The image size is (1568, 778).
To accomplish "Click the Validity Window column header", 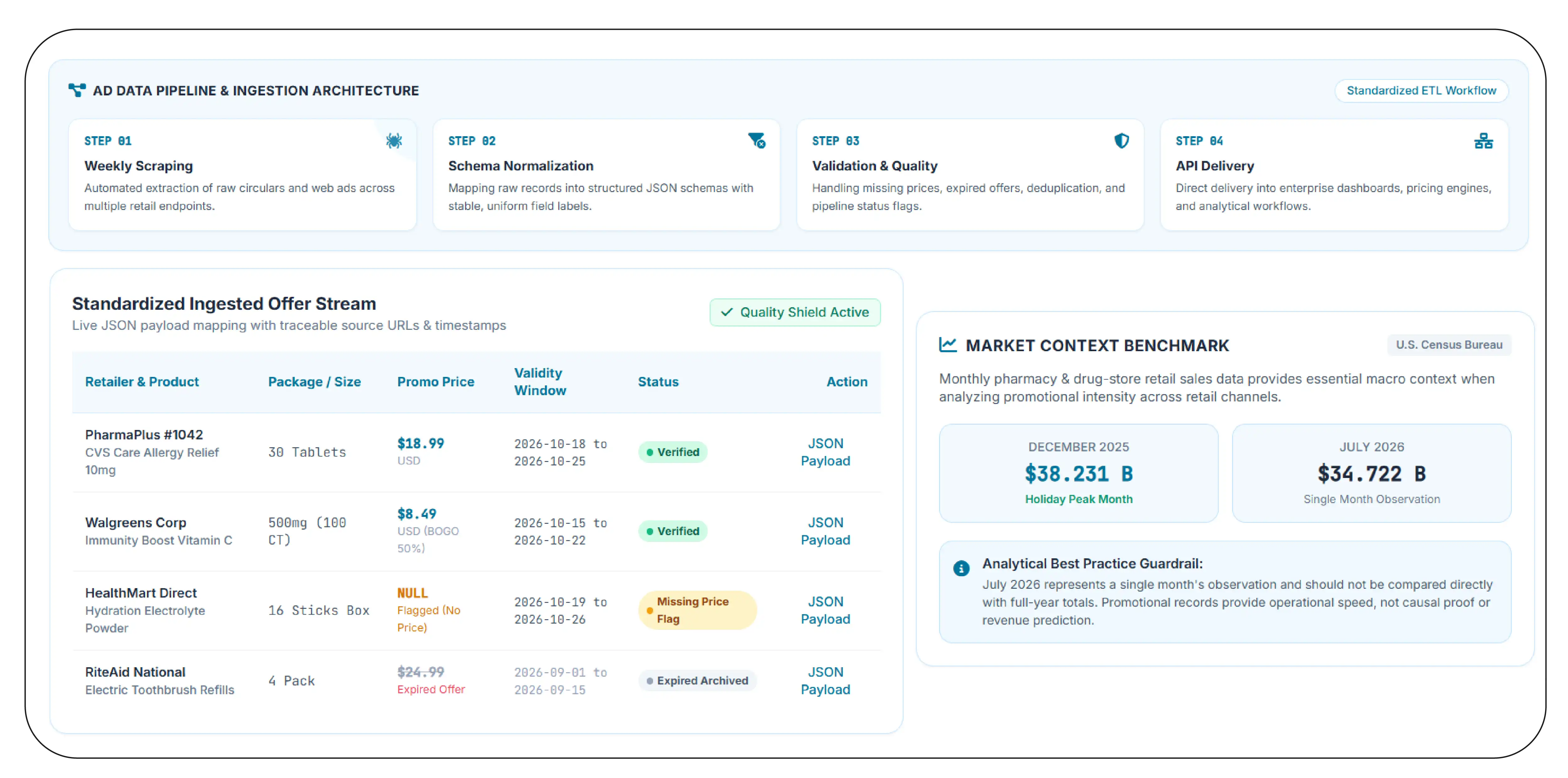I will [x=540, y=381].
